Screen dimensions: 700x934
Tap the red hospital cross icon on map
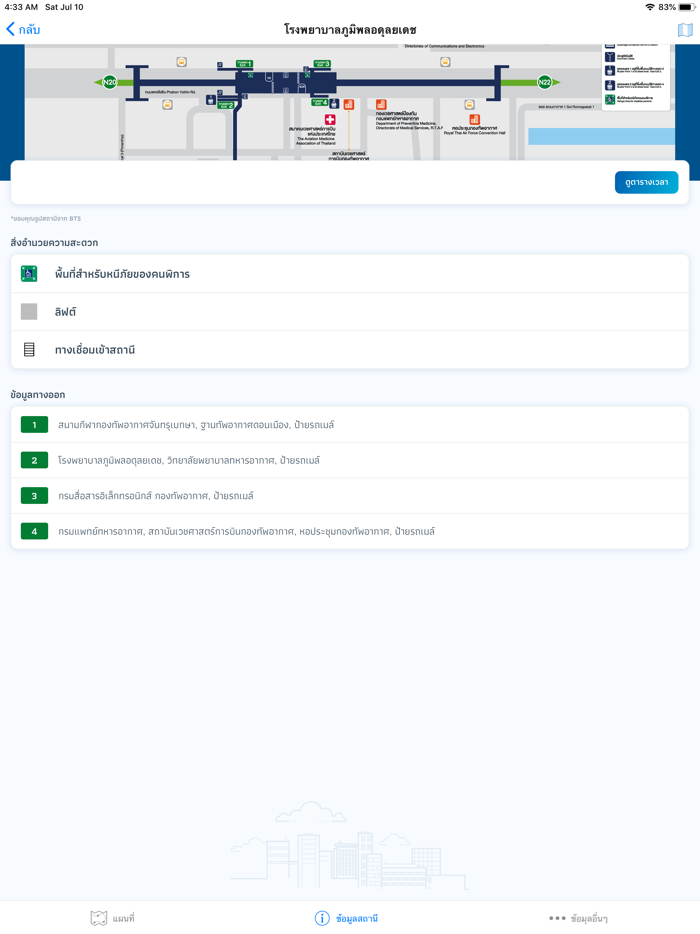click(329, 120)
